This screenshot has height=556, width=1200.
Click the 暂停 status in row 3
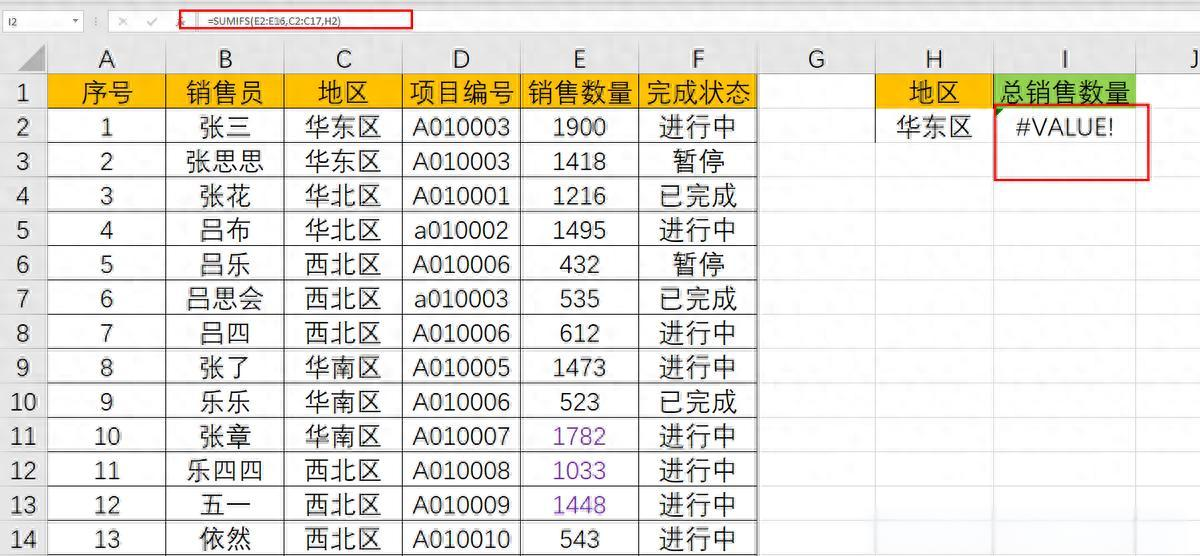tap(698, 161)
